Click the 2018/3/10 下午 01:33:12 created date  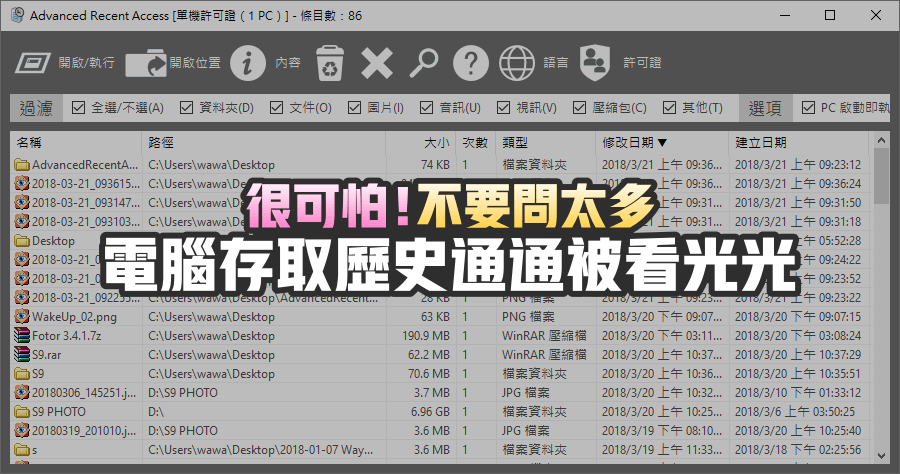798,393
